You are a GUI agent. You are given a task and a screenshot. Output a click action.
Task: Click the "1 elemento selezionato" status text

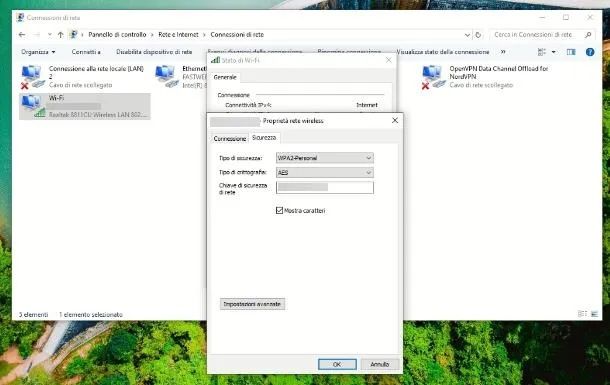tap(91, 314)
